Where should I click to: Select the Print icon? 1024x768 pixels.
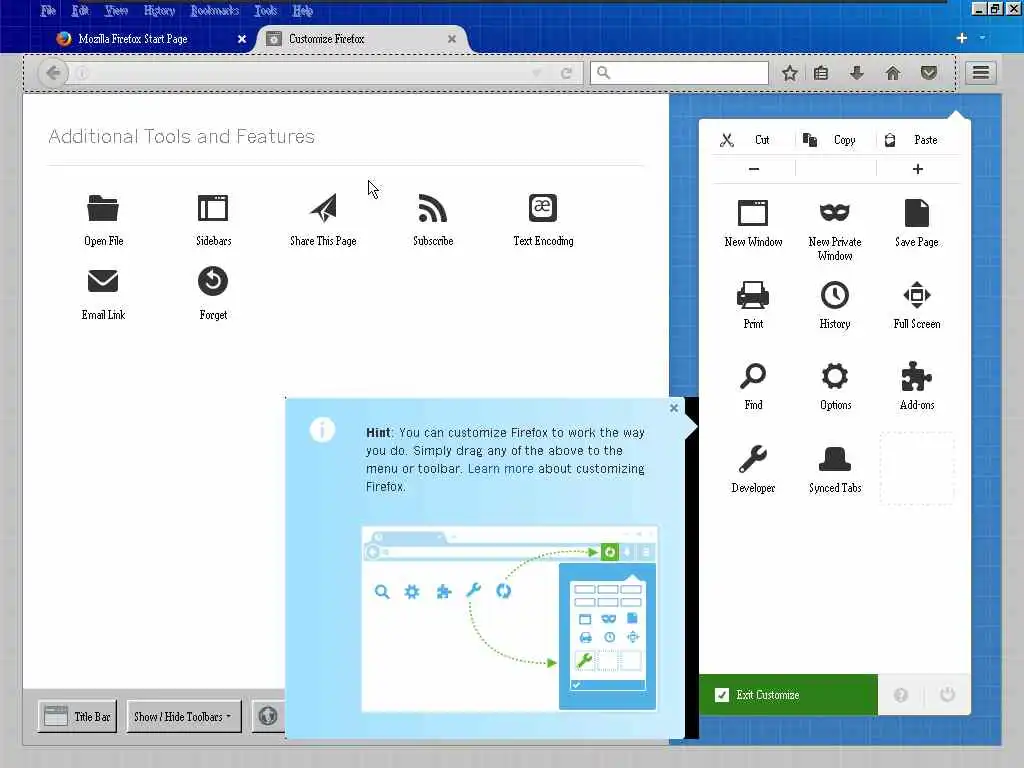pos(753,295)
